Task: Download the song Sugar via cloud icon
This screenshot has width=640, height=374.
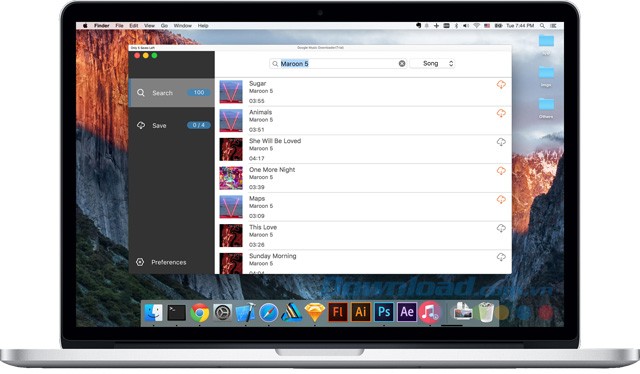Action: coord(501,85)
